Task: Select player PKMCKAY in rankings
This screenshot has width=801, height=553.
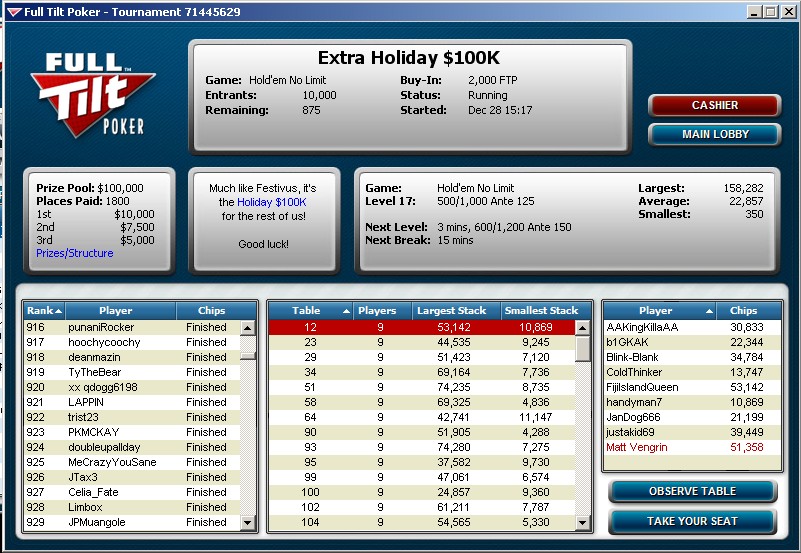Action: tap(132, 432)
